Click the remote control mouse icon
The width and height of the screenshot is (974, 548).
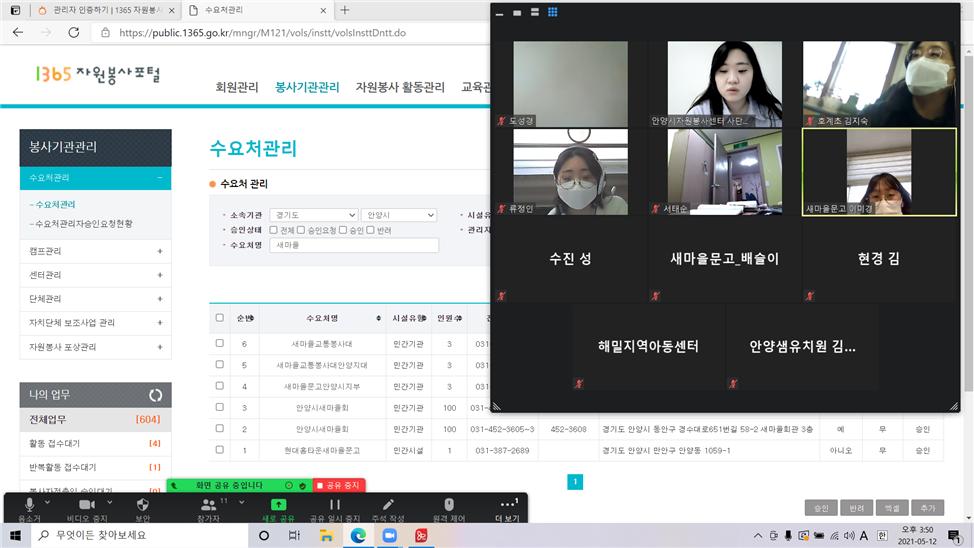coord(448,505)
